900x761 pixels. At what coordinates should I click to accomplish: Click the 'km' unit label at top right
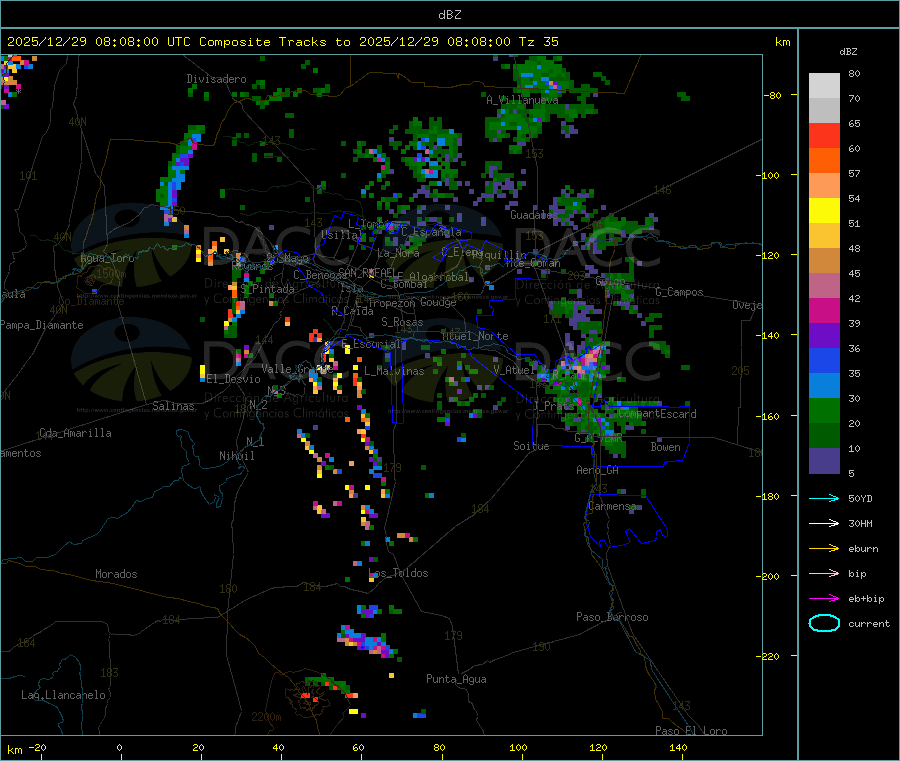pos(782,42)
